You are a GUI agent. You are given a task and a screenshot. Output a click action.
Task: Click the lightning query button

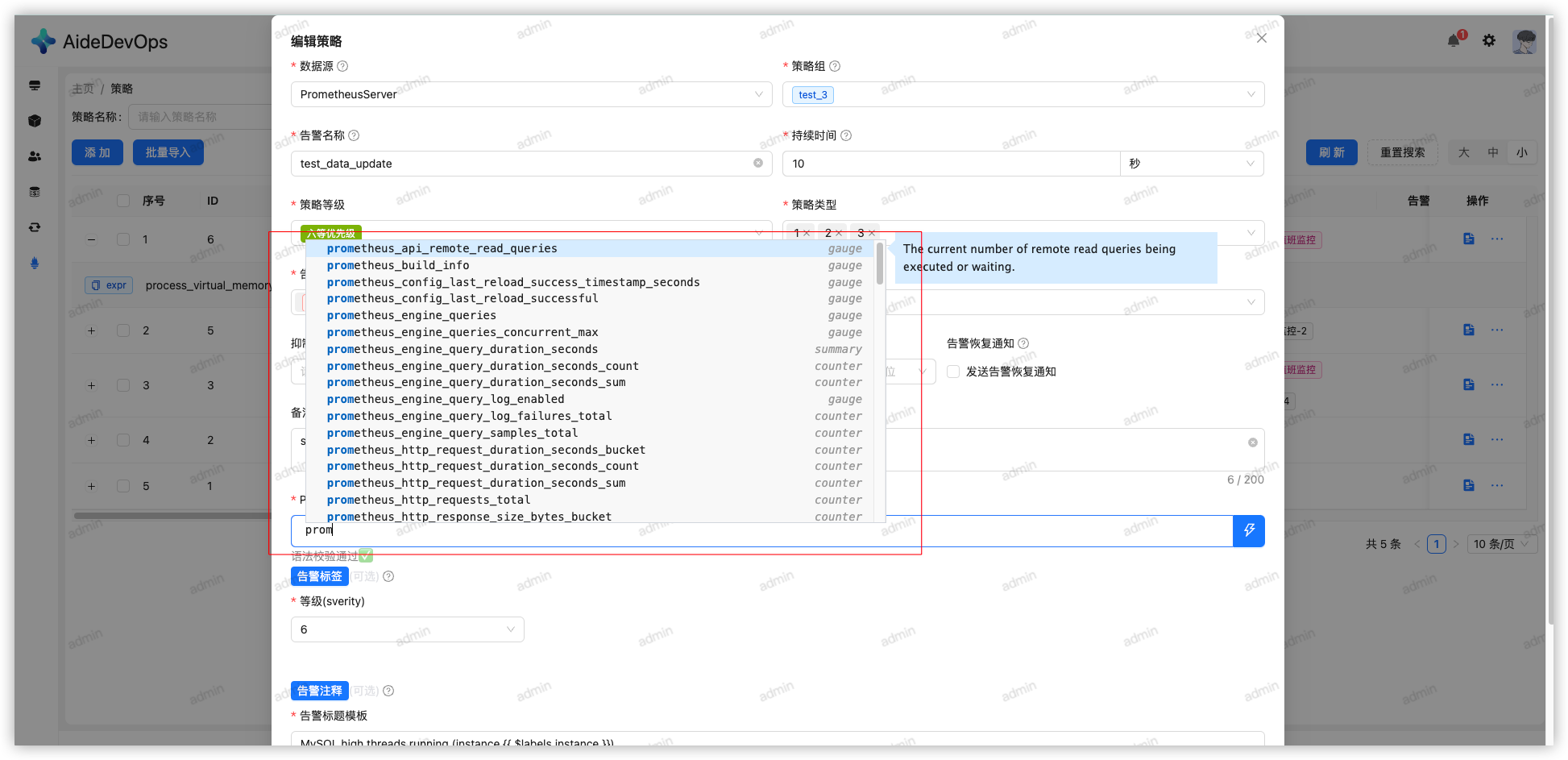click(1249, 530)
